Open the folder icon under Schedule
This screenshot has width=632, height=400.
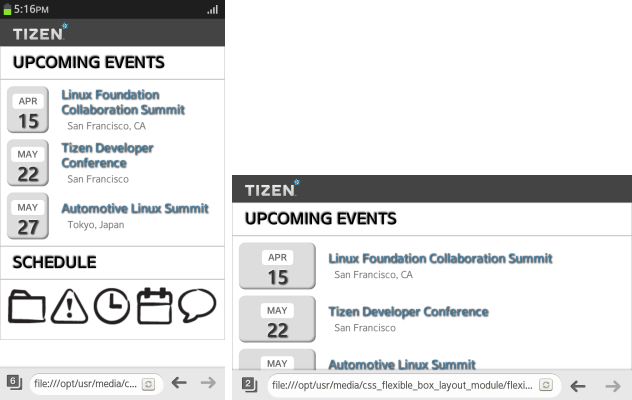tap(27, 306)
